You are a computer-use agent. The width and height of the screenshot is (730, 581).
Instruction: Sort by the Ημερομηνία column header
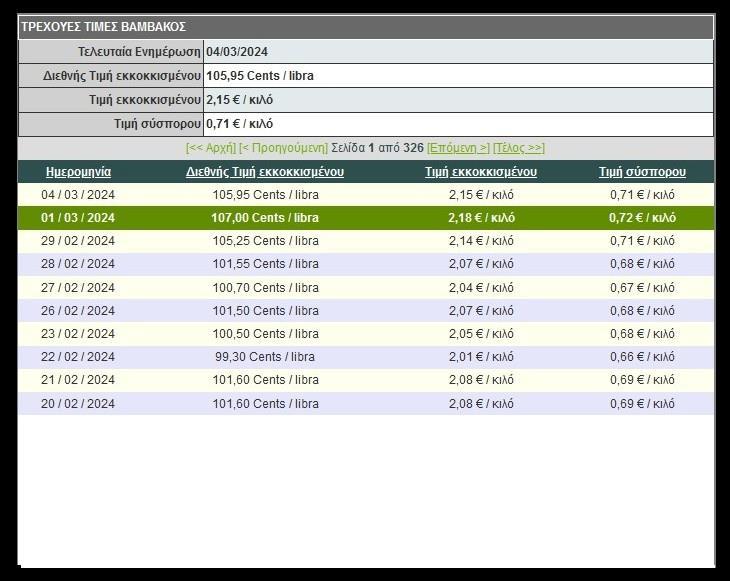coord(78,172)
